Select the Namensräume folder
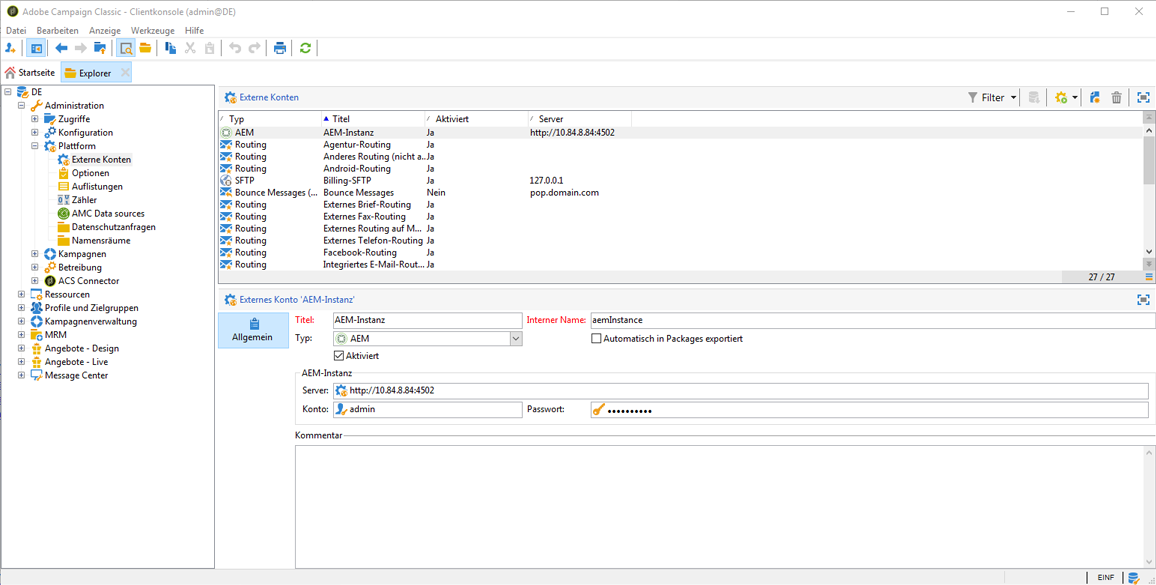Image resolution: width=1156 pixels, height=585 pixels. point(101,240)
